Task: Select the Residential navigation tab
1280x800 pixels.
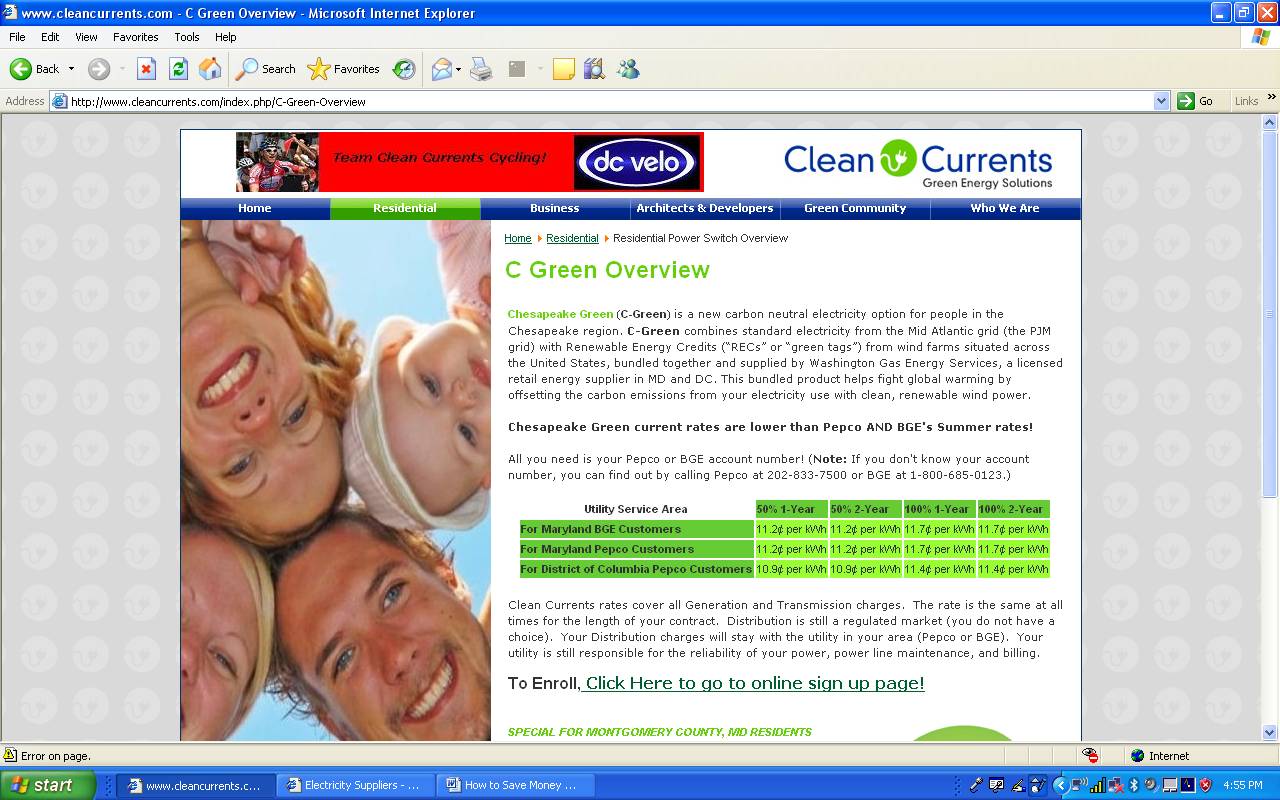Action: pyautogui.click(x=405, y=208)
